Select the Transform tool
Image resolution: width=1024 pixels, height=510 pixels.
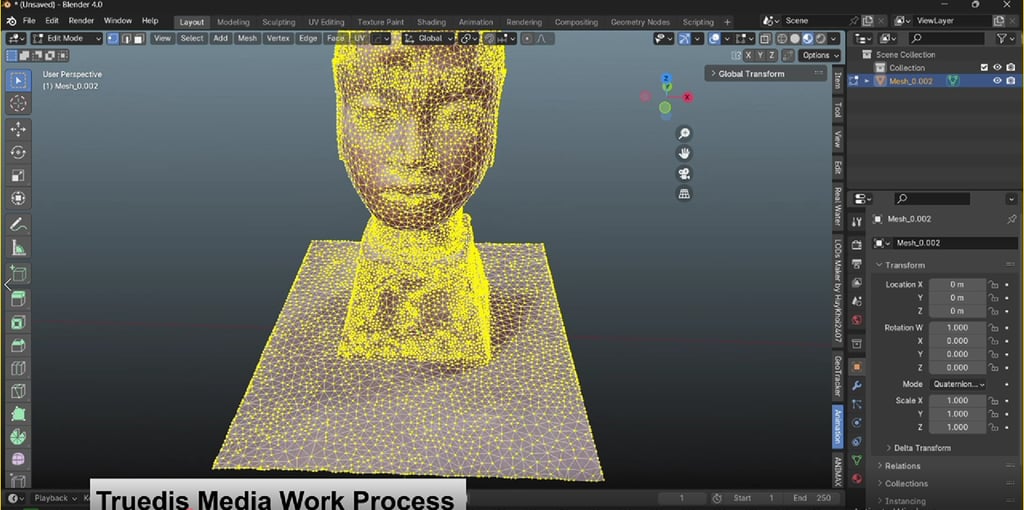pos(18,198)
